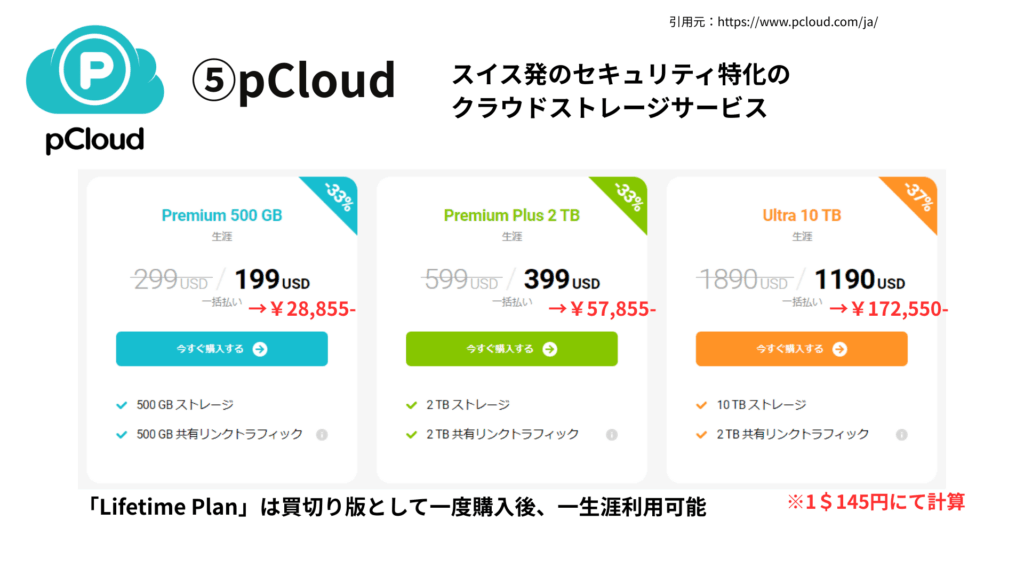The height and width of the screenshot is (576, 1024).
Task: Click the orange checkmark beside 10 TB storage
Action: (701, 405)
